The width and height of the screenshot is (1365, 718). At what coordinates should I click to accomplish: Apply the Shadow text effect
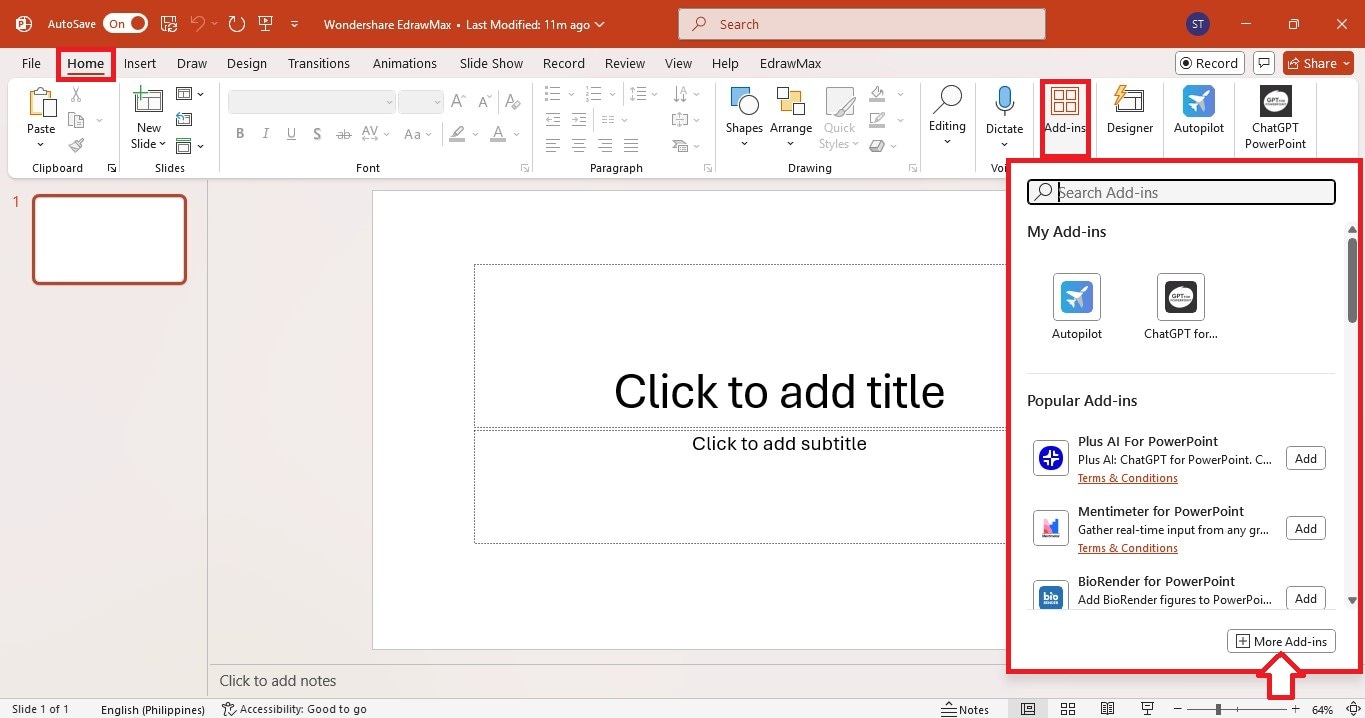click(x=317, y=134)
